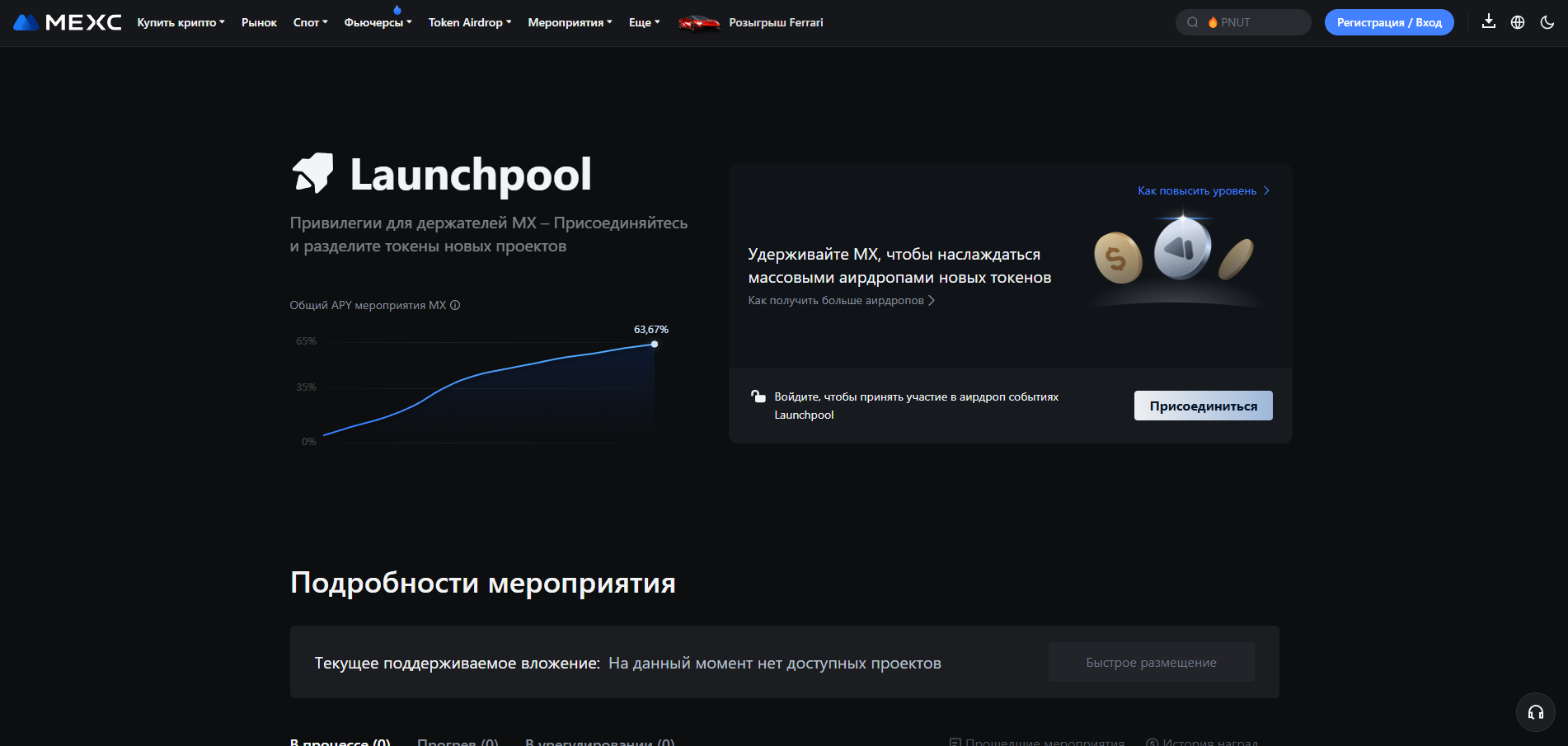Expand the Купить крипто dropdown
Image resolution: width=1568 pixels, height=746 pixels.
[x=181, y=22]
